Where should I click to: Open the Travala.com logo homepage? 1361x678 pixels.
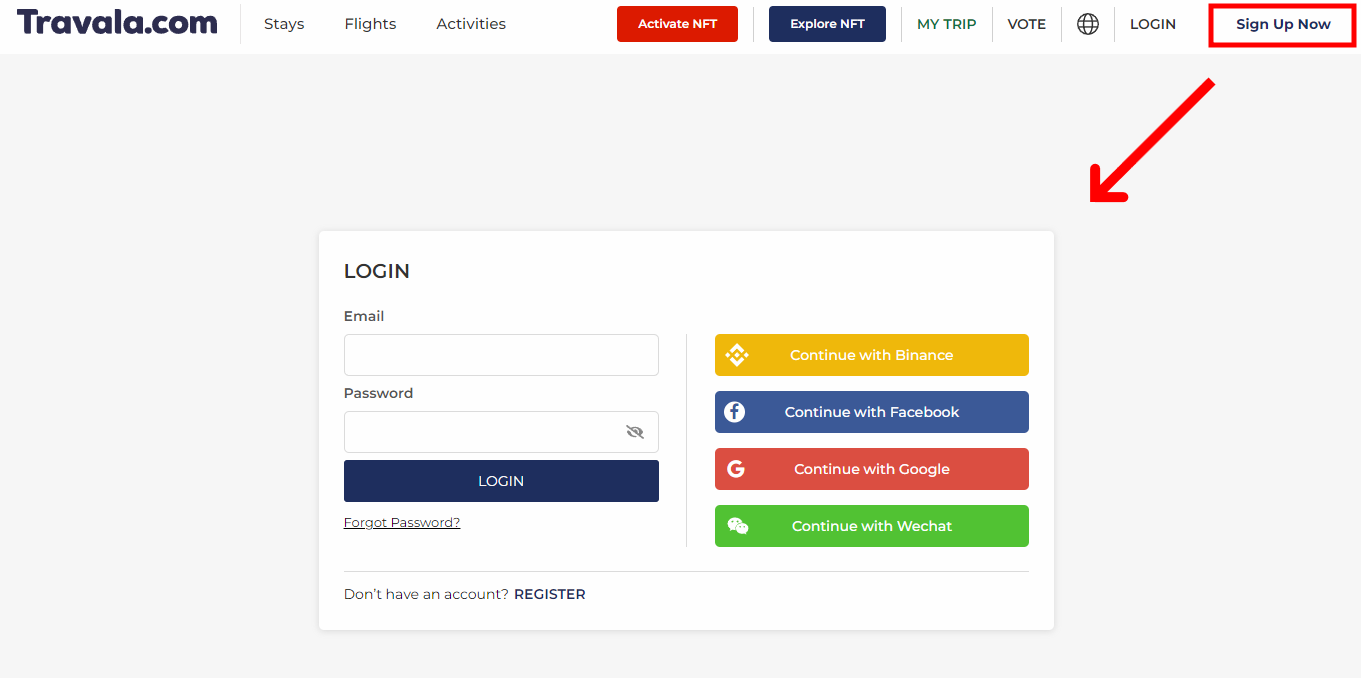click(x=117, y=22)
